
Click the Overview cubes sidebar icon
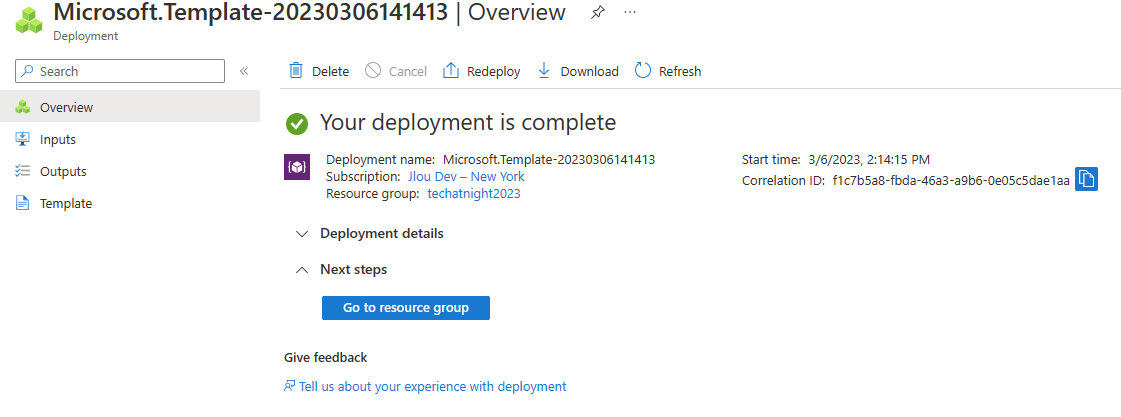tap(23, 107)
